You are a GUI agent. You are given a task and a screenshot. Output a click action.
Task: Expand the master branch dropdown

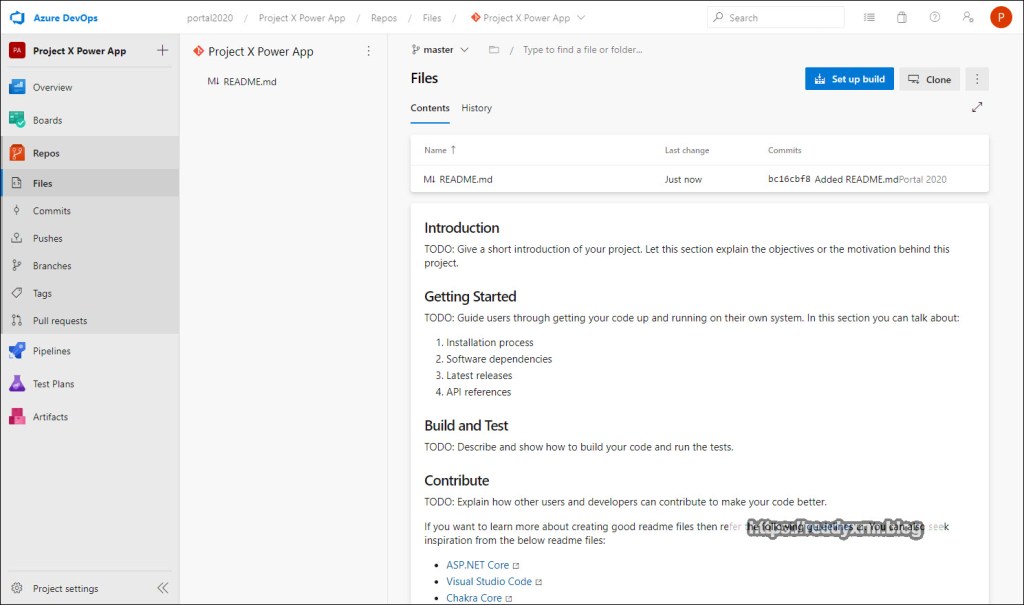[440, 49]
